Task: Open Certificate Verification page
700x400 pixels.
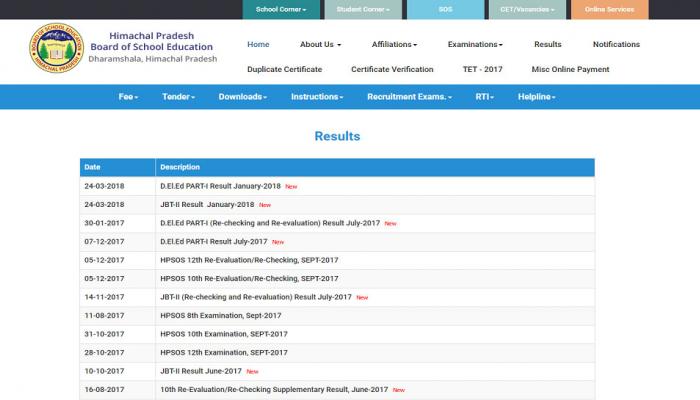Action: pos(392,69)
